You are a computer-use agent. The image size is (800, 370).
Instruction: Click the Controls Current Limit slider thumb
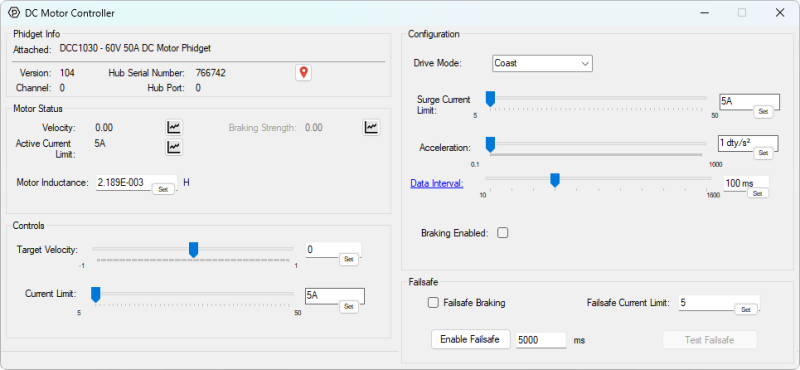point(95,294)
